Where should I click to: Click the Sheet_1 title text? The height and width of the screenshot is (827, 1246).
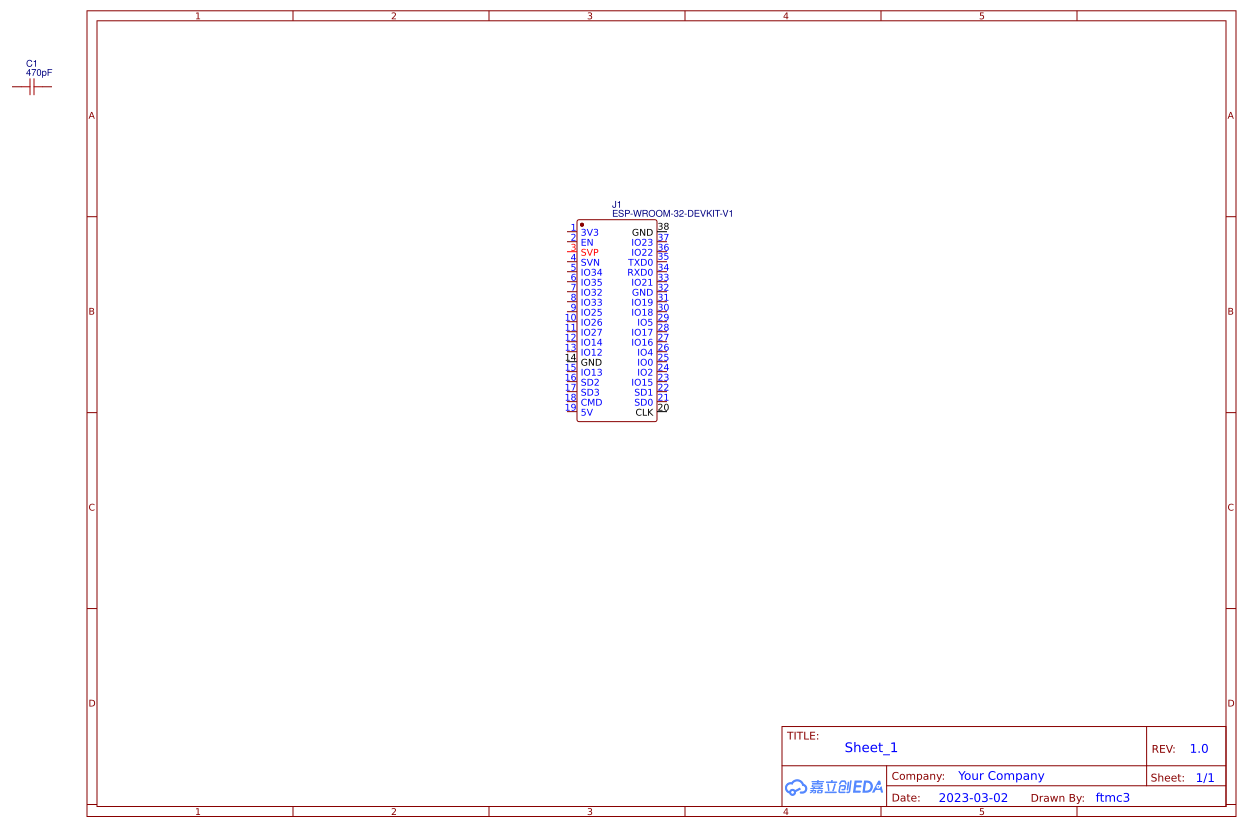click(870, 747)
